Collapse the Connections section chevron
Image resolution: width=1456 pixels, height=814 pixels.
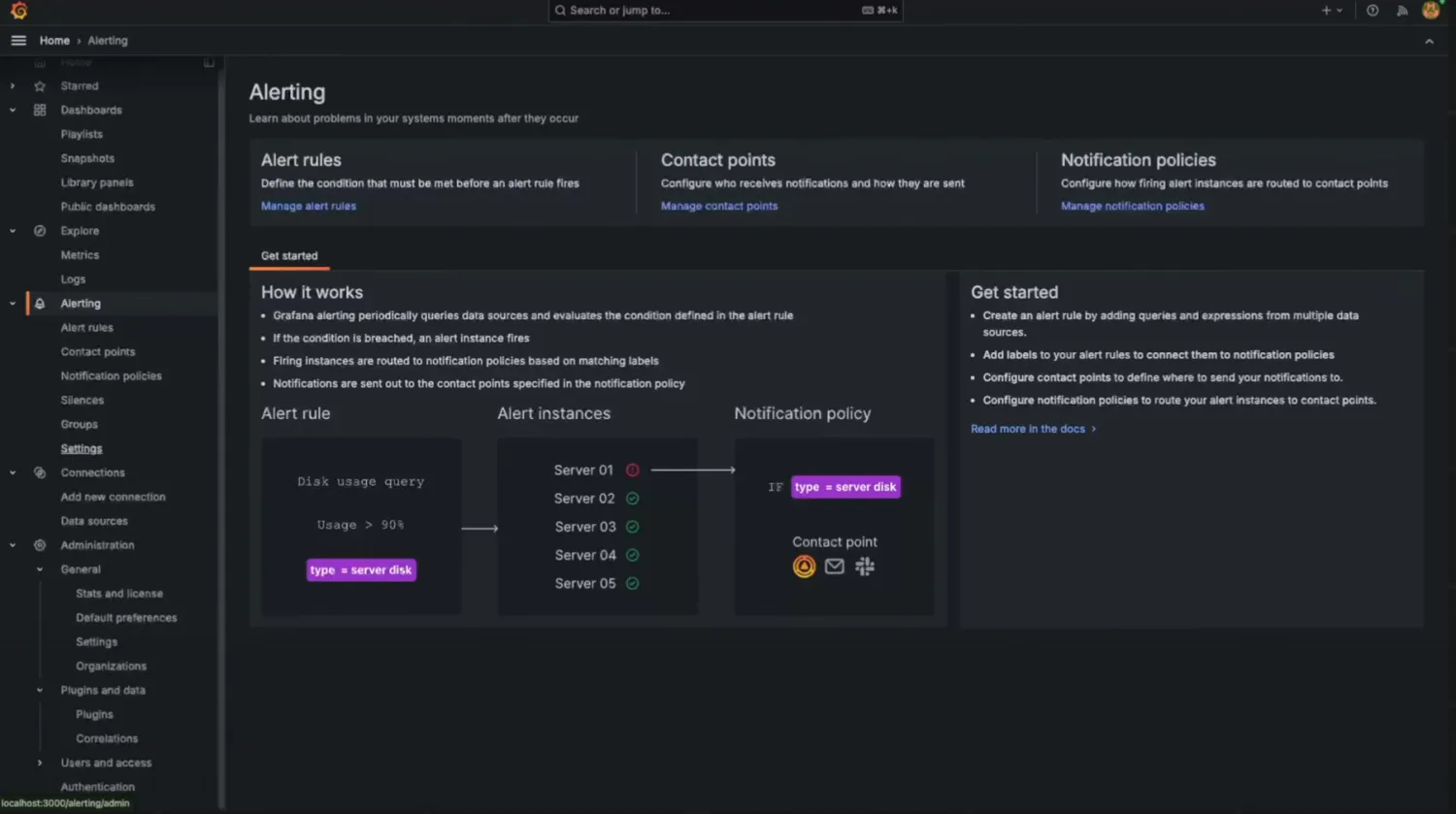[x=13, y=473]
